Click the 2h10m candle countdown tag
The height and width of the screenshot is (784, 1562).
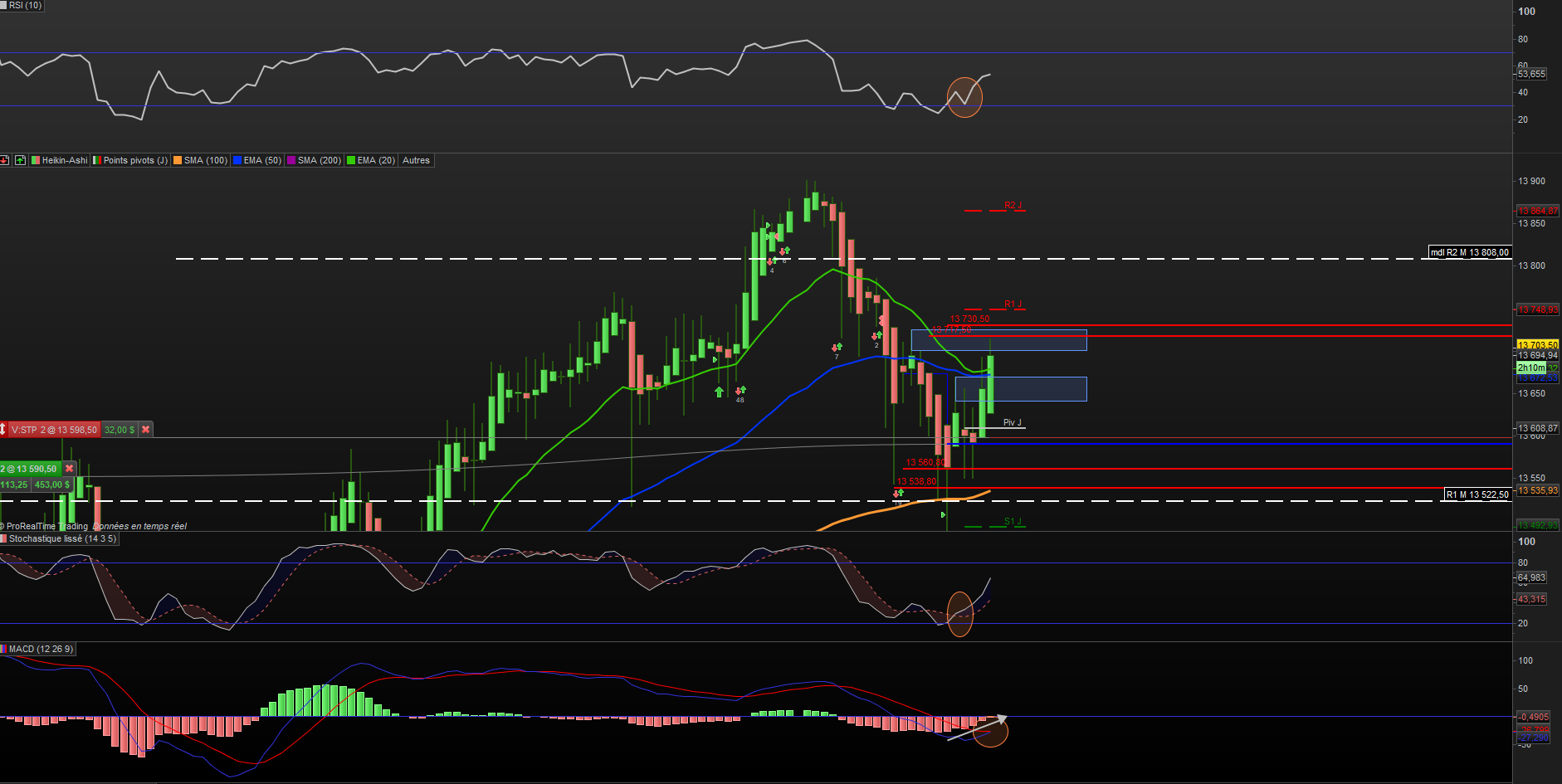[1531, 368]
